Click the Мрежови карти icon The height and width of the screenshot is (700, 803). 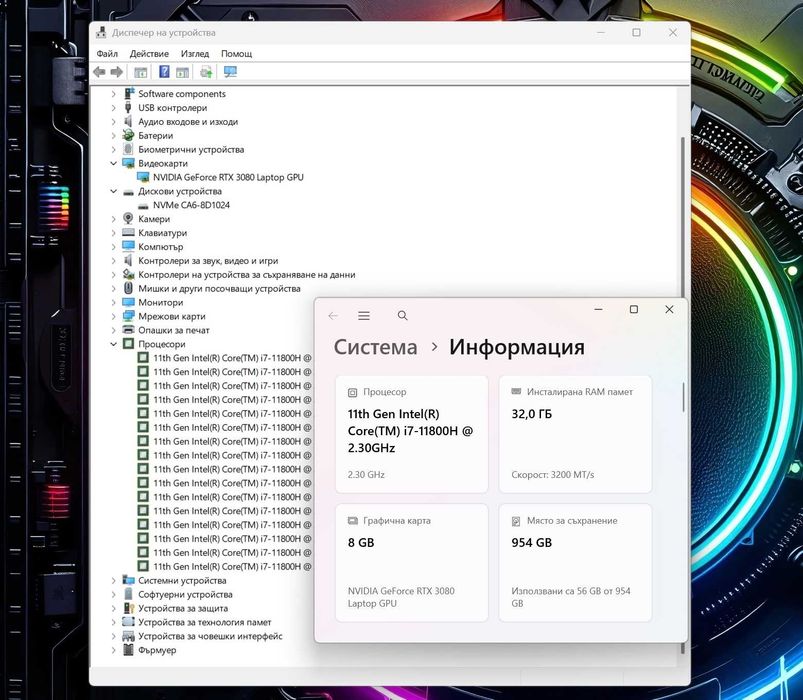(128, 316)
